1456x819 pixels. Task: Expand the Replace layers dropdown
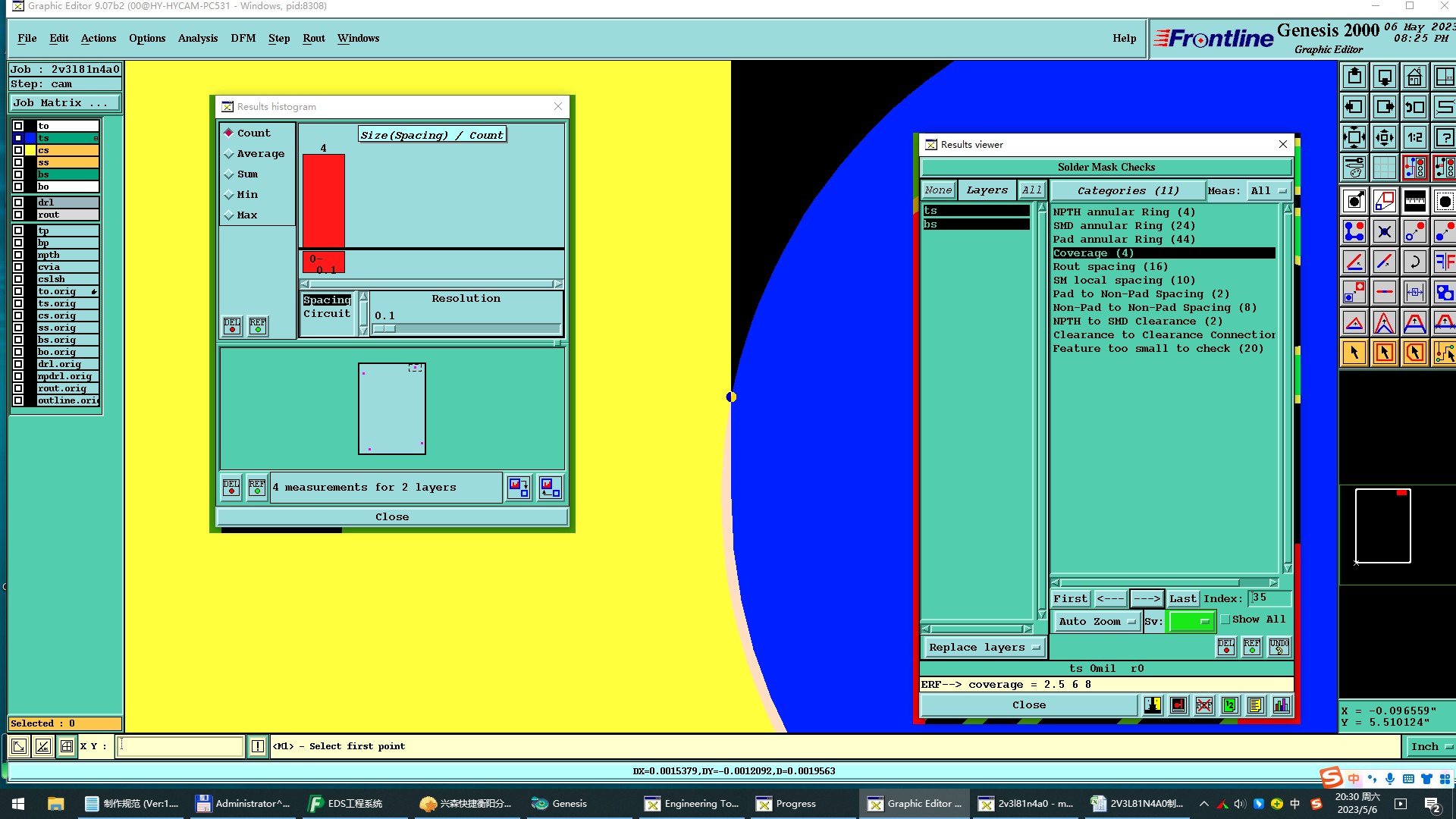point(984,647)
